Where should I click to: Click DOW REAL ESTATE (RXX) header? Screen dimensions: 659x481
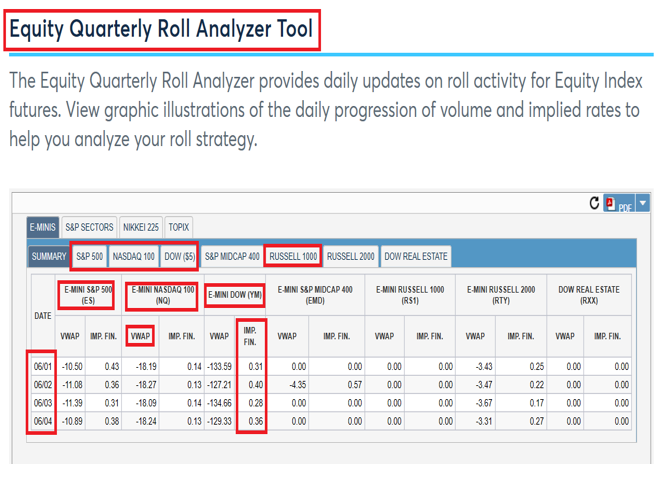(x=589, y=295)
